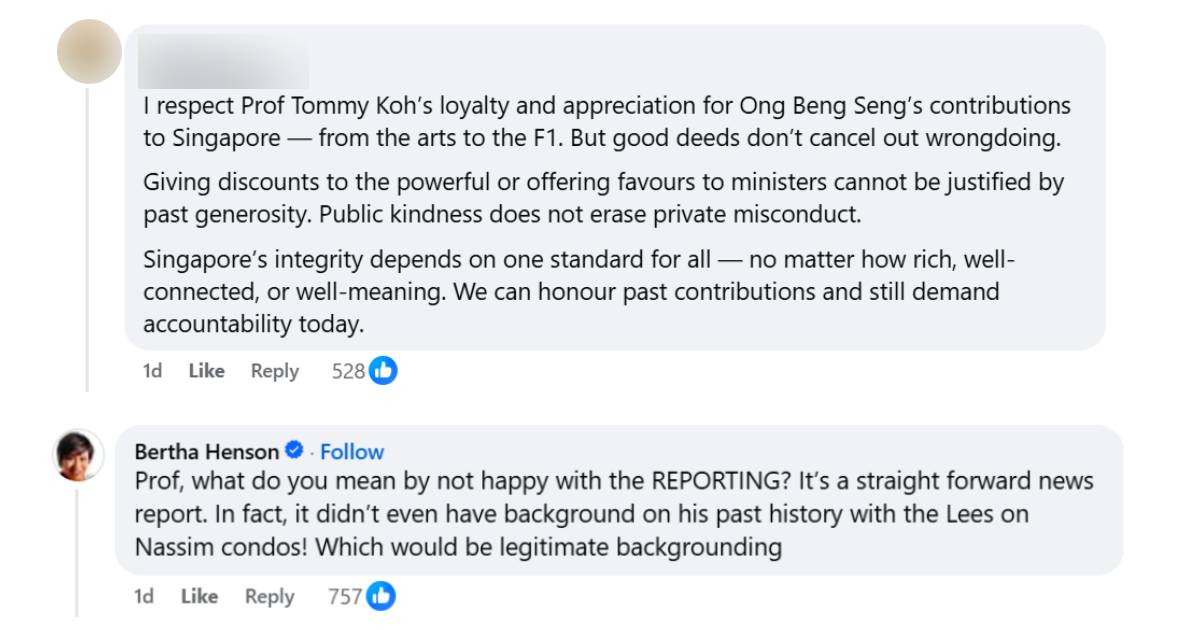Reply to the comment about Prof Tommy Koh
The height and width of the screenshot is (630, 1200).
pyautogui.click(x=275, y=371)
